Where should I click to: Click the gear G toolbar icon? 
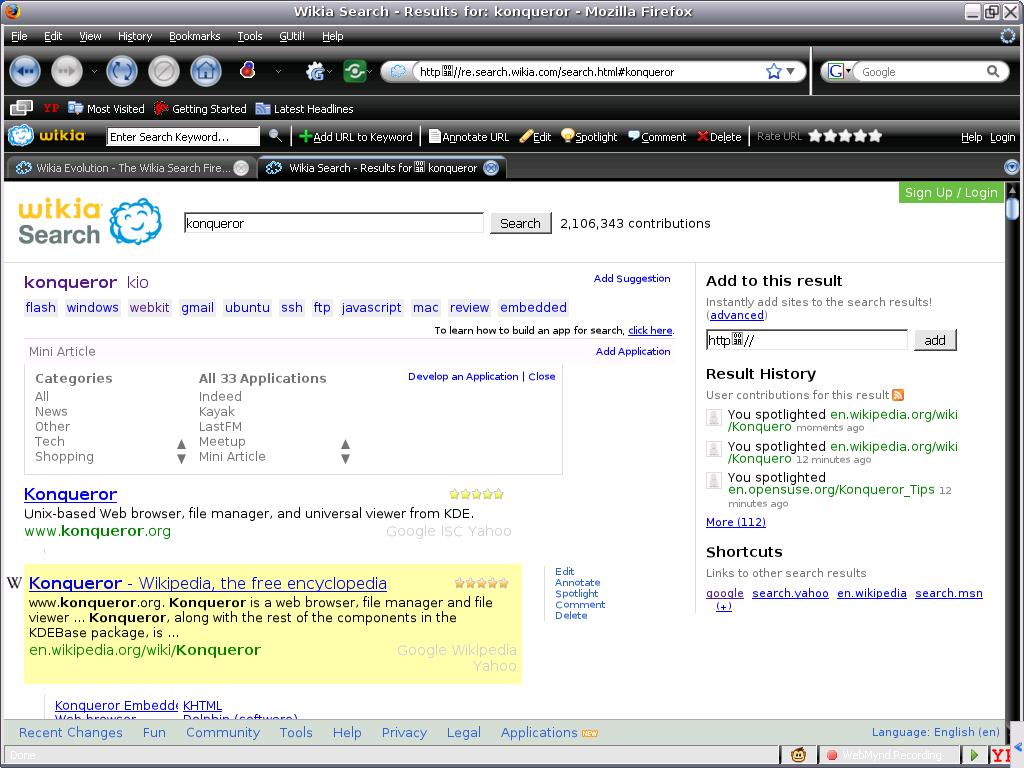click(315, 71)
